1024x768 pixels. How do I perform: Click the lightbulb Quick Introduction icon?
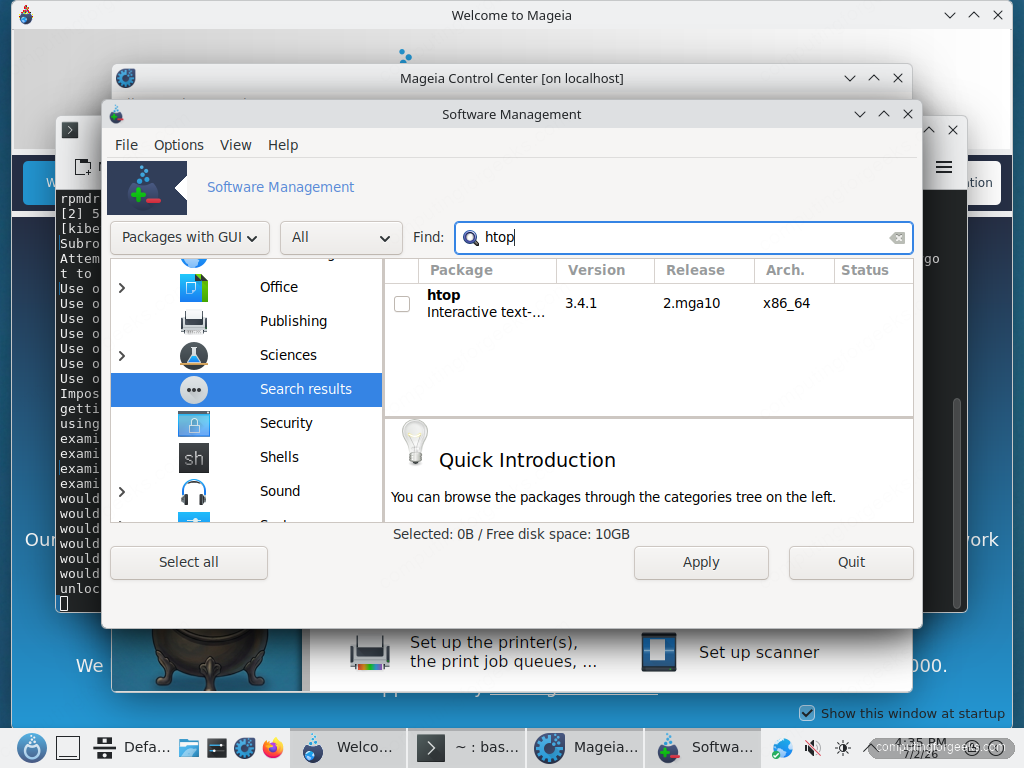(415, 443)
